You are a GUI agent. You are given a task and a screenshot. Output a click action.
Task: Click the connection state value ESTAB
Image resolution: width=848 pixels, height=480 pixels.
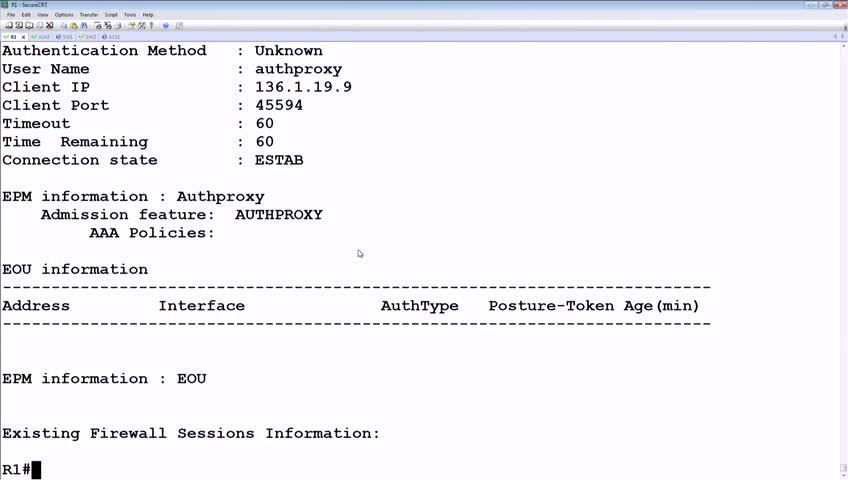[x=279, y=160]
